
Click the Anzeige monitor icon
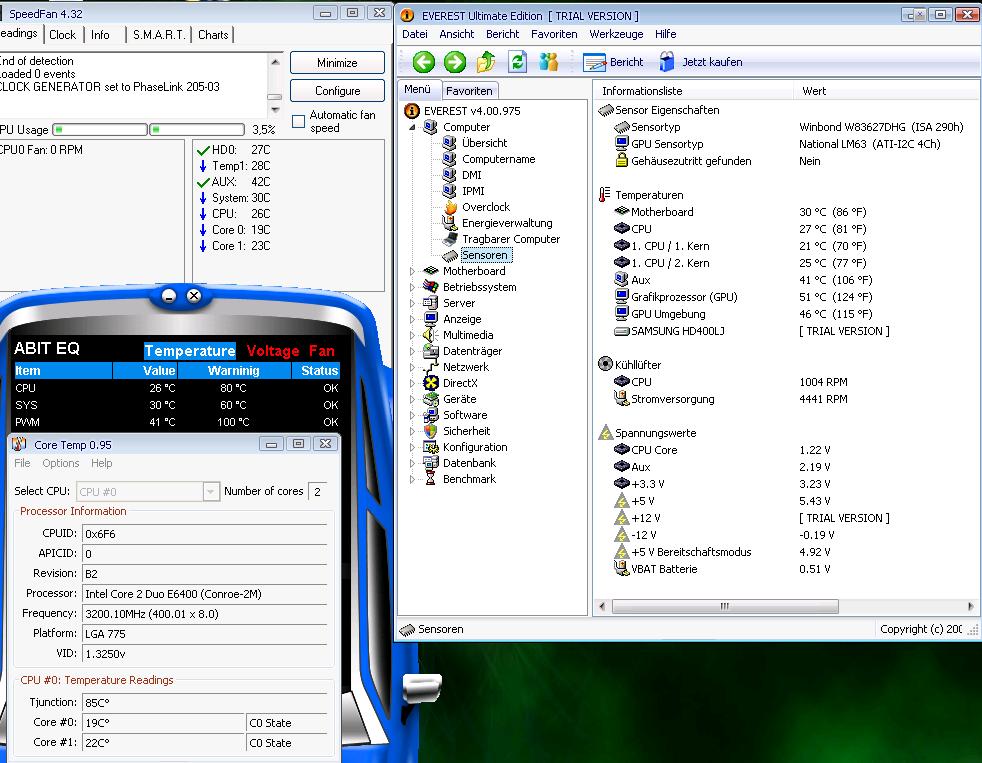tap(430, 319)
